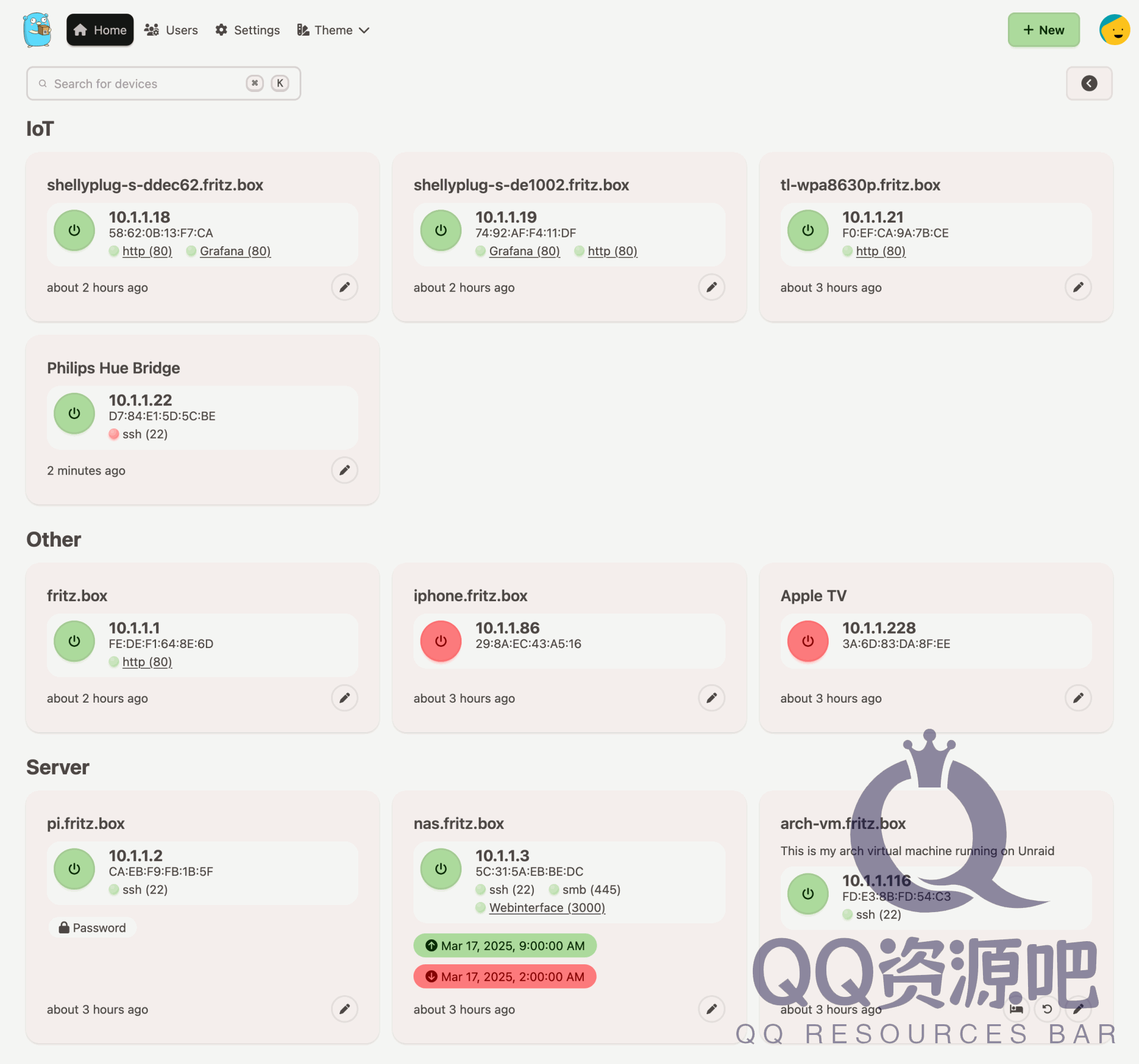Toggle power for shellyplug-s-ddec62.fritz.box

(74, 230)
